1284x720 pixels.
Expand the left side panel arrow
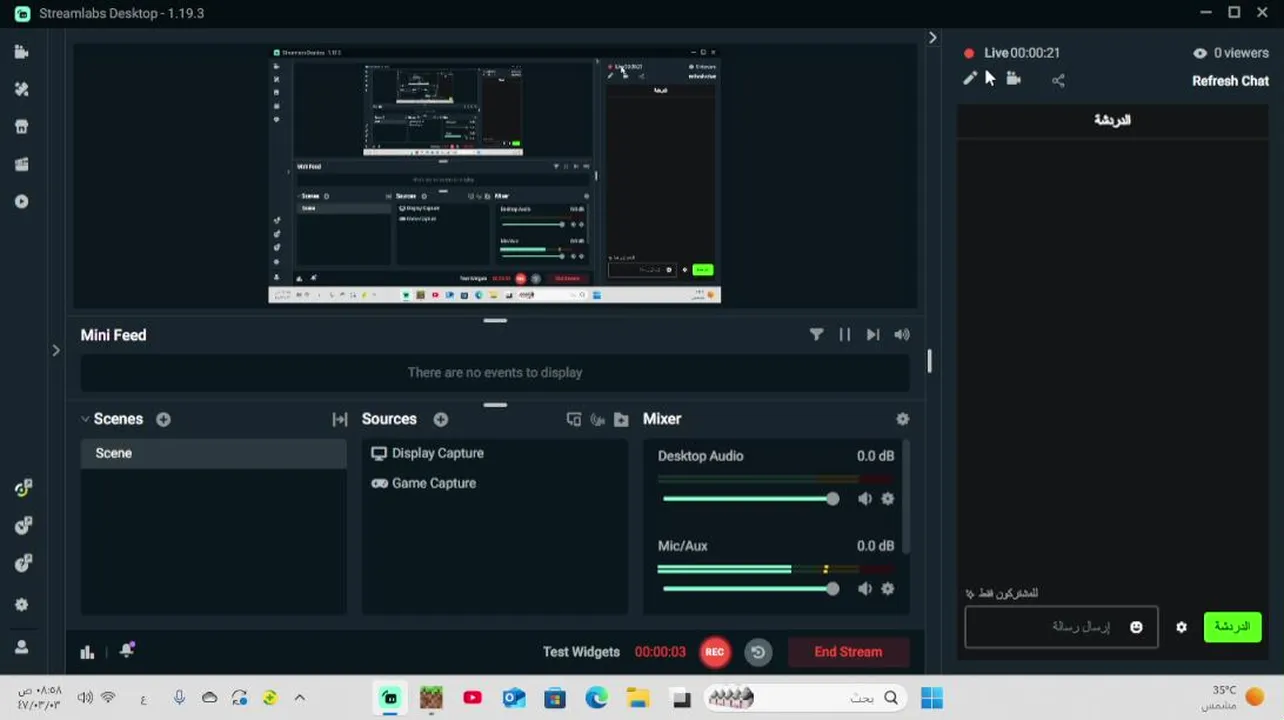[56, 350]
